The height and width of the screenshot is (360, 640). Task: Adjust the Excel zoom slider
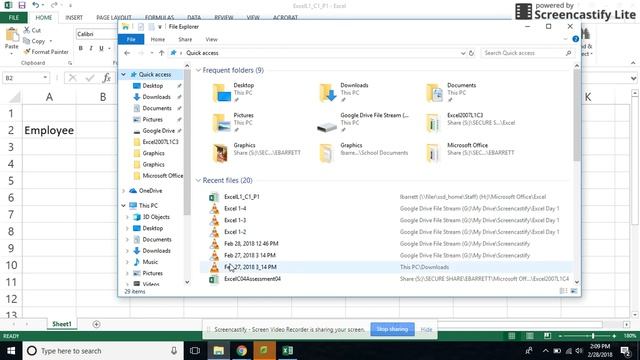593,336
